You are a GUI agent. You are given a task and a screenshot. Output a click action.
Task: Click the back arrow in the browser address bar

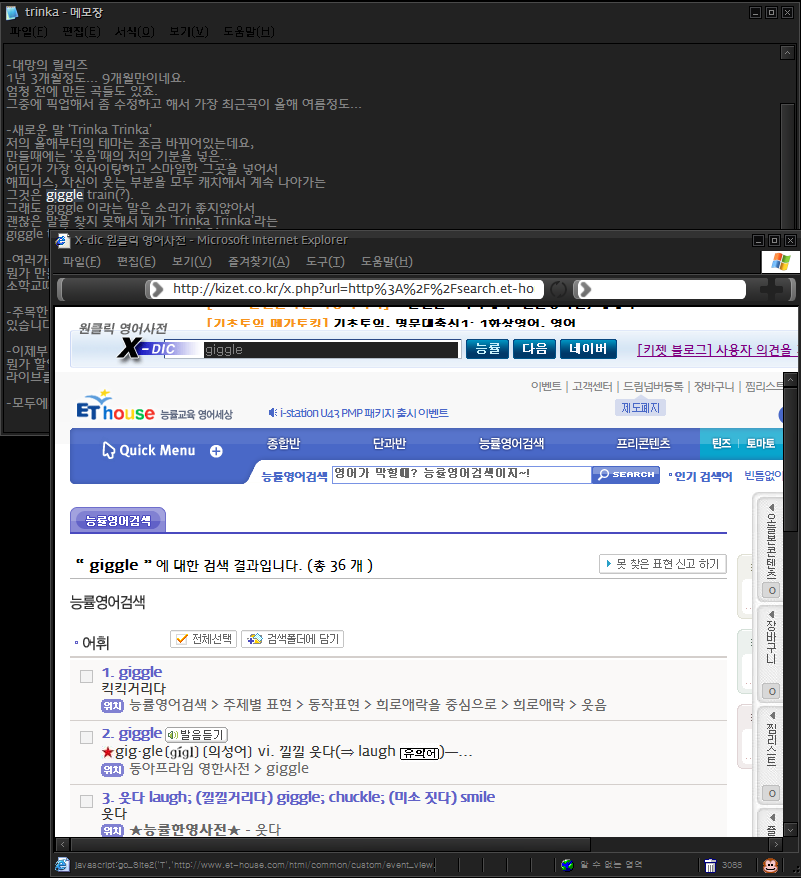click(x=157, y=289)
